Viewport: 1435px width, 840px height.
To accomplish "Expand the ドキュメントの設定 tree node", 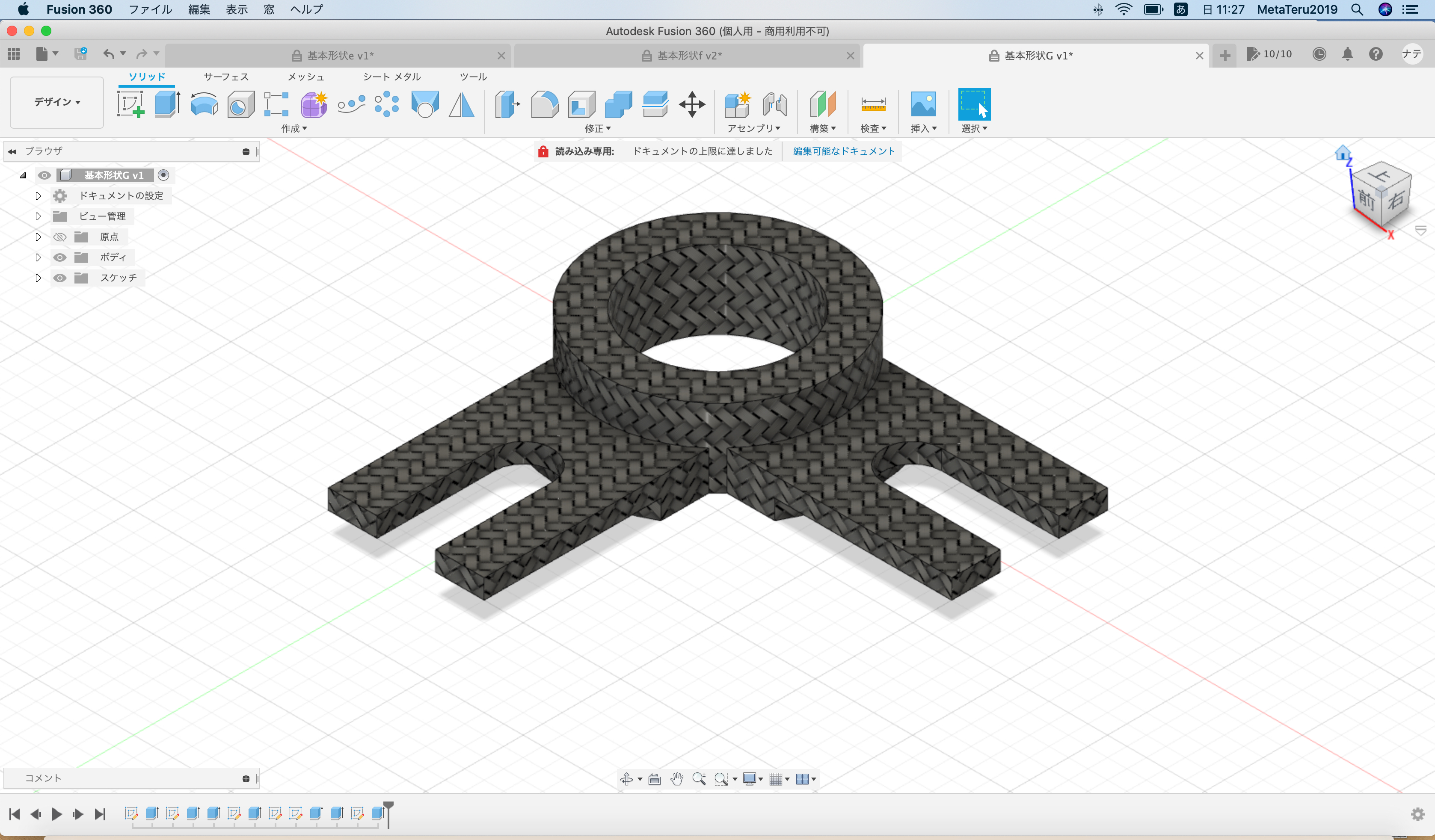I will 38,196.
